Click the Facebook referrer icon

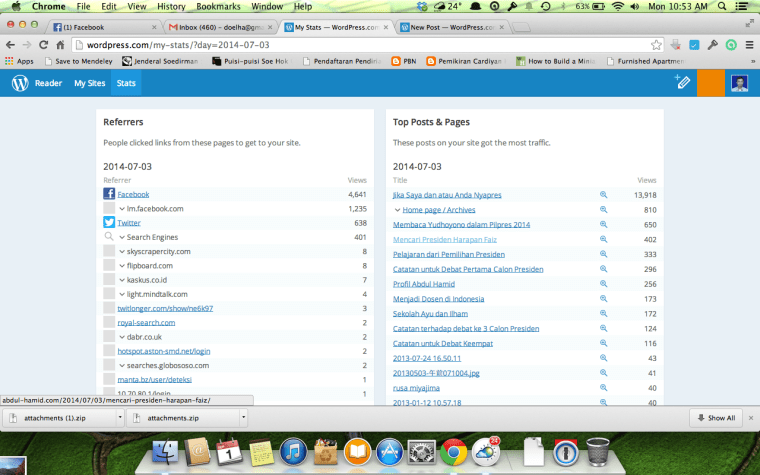pos(109,194)
